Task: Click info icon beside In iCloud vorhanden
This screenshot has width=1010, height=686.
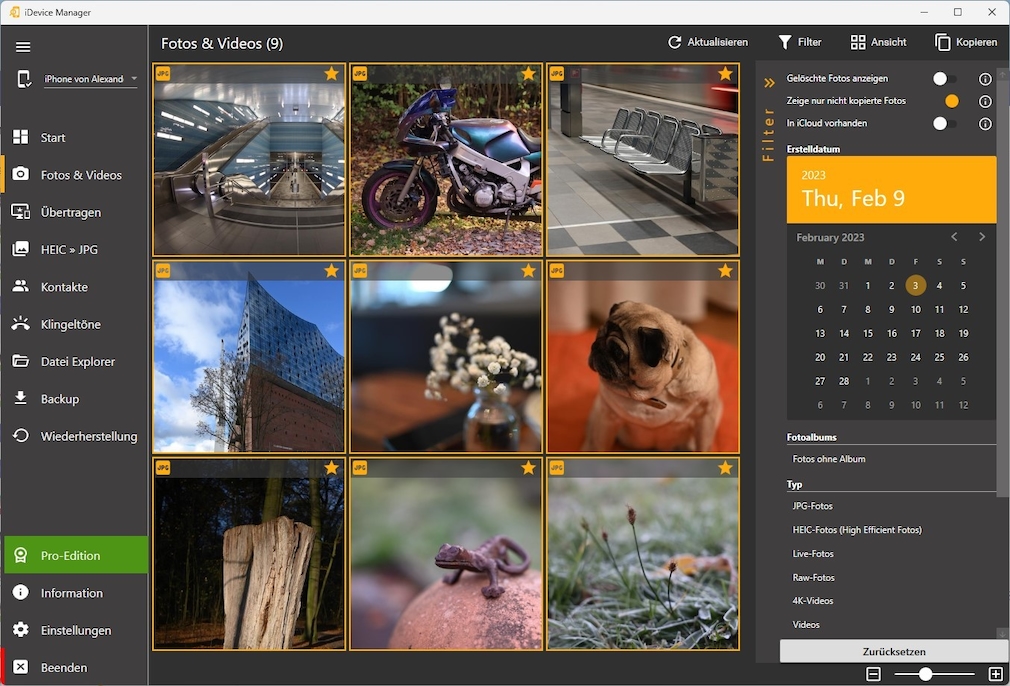Action: [x=985, y=124]
